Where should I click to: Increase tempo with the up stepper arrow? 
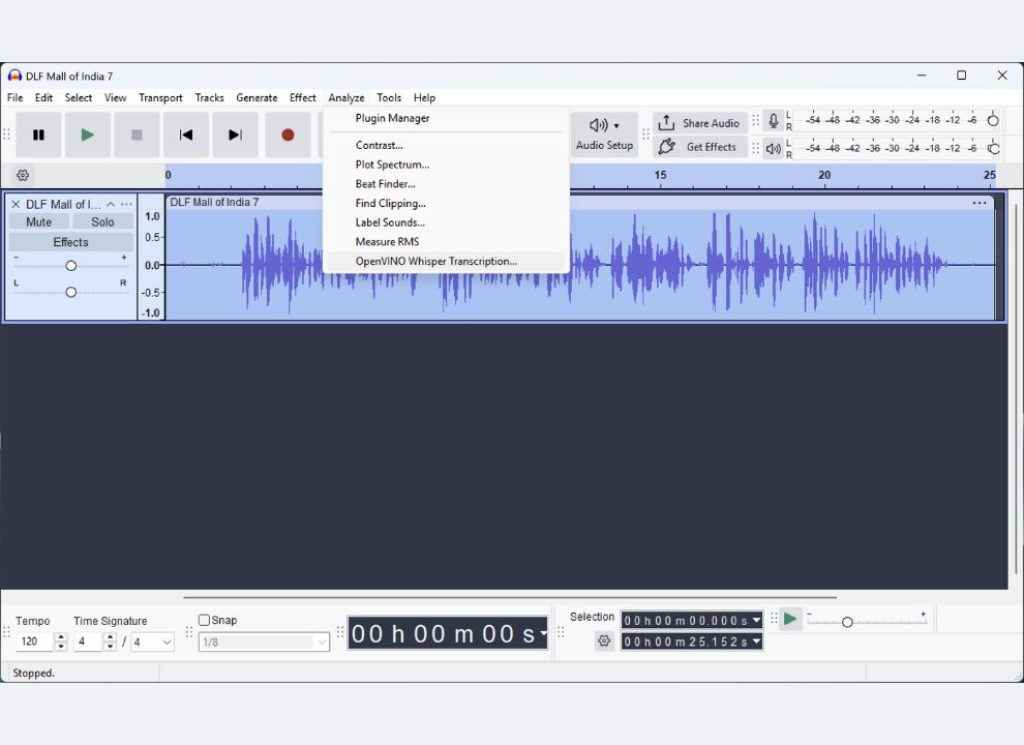click(x=61, y=638)
